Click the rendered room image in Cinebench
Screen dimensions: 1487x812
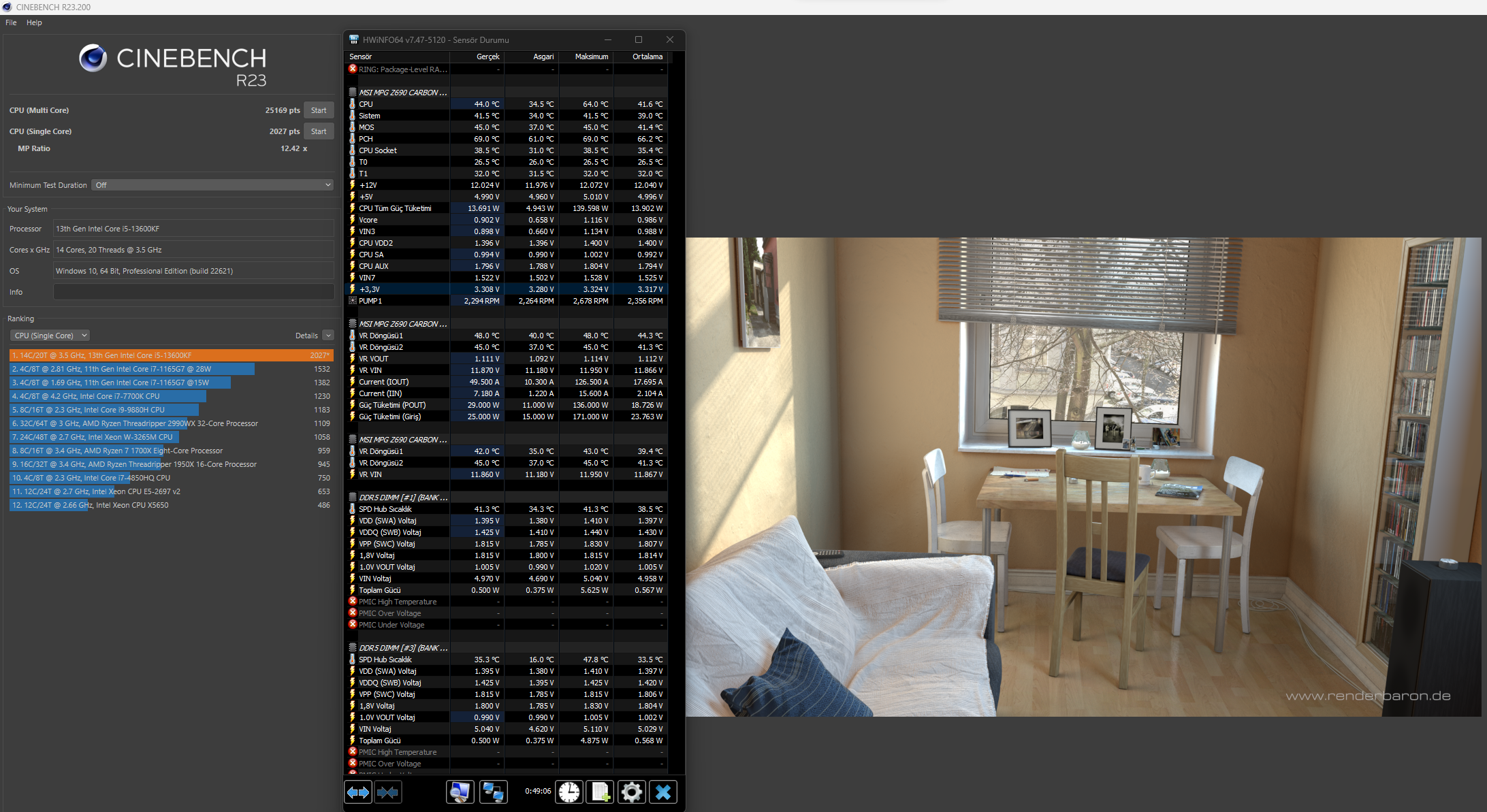click(x=1083, y=476)
